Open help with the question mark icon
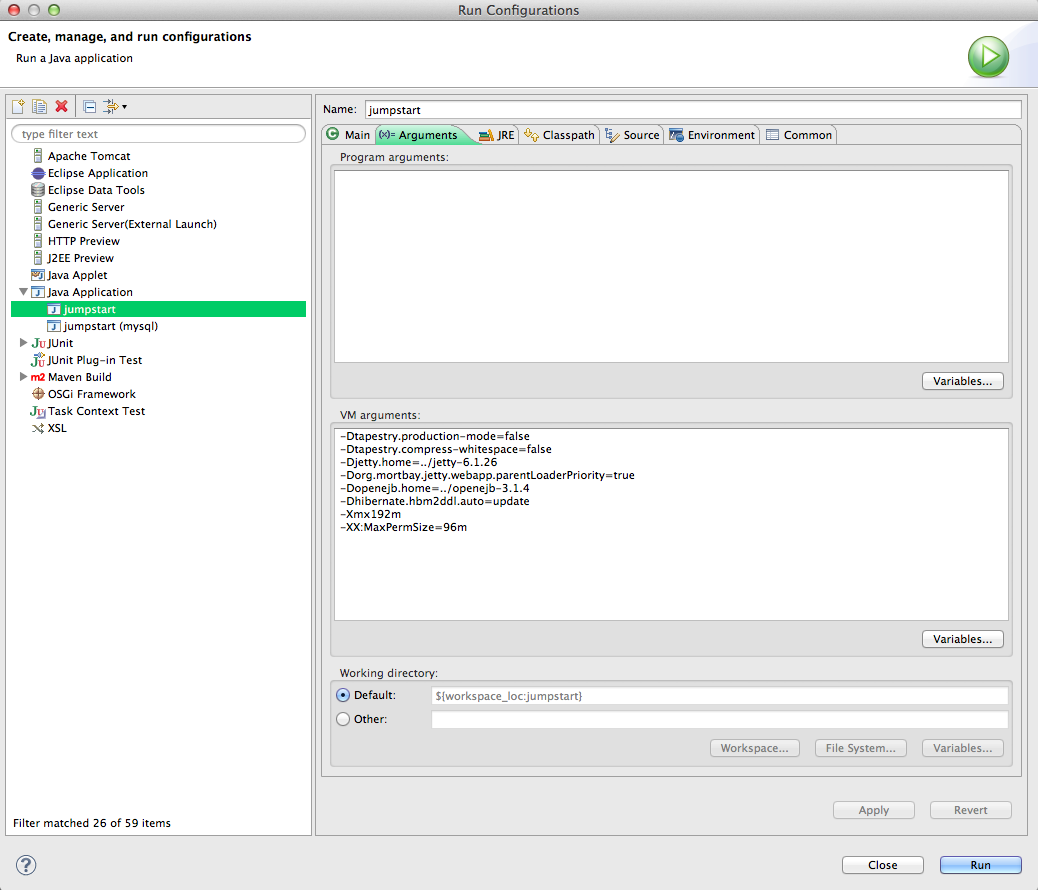Viewport: 1038px width, 890px height. [26, 865]
